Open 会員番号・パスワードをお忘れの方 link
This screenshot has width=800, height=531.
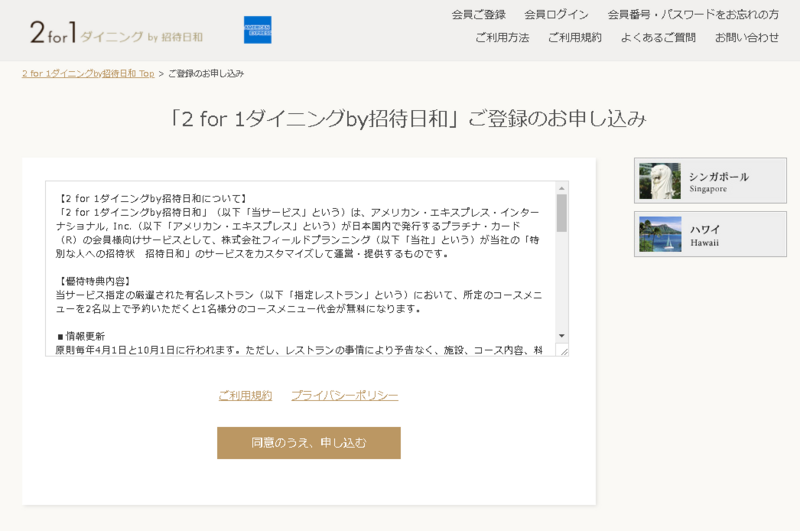click(693, 14)
